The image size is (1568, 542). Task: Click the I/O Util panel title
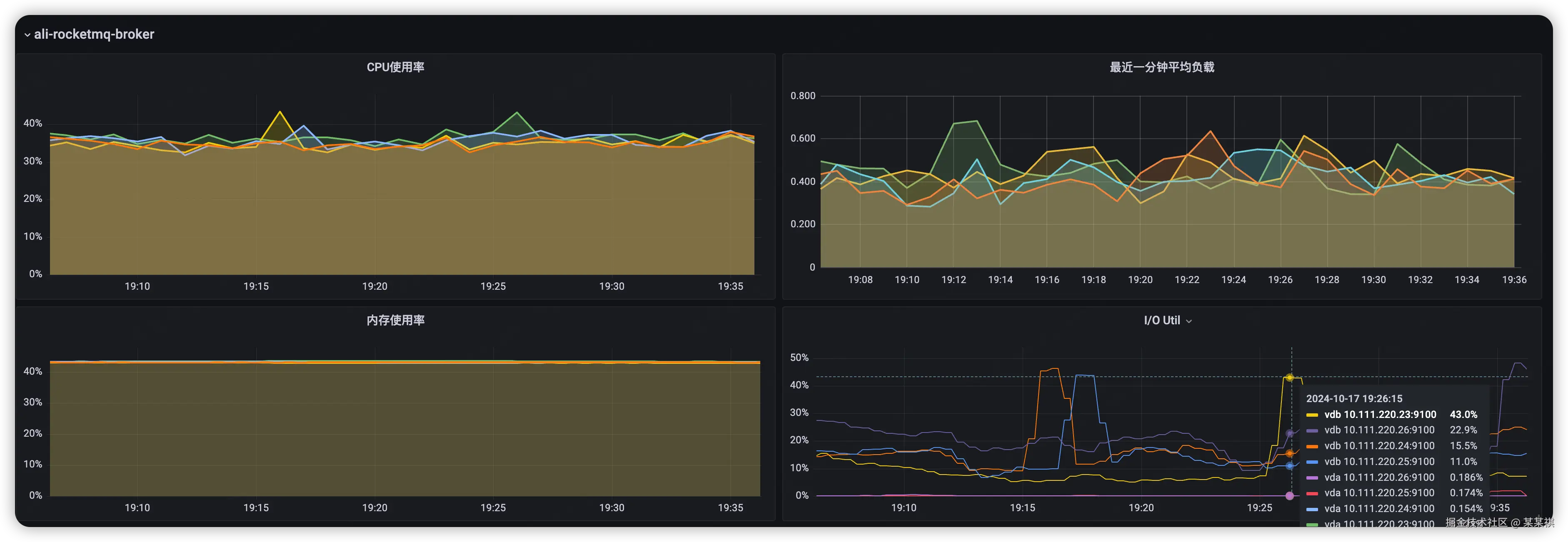point(1161,320)
